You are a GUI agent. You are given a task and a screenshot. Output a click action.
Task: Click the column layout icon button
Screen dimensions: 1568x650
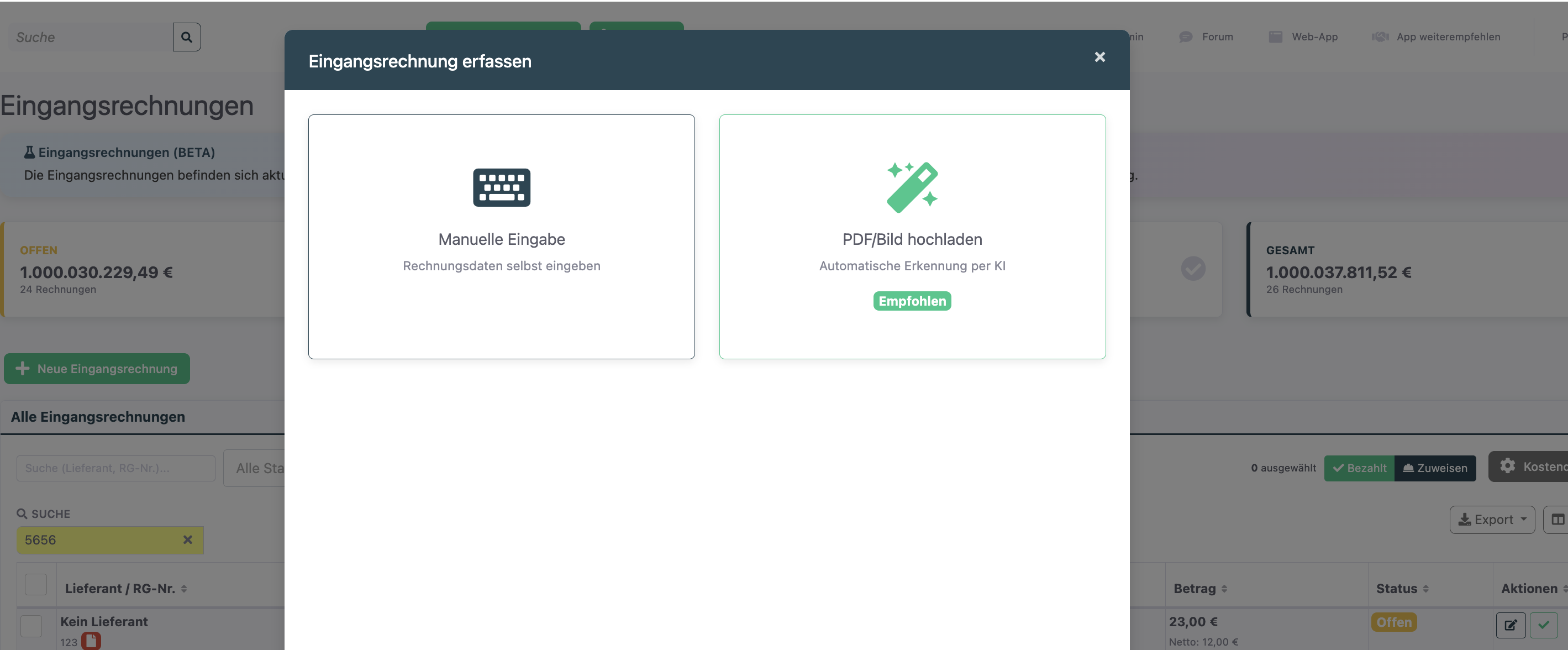(x=1557, y=519)
